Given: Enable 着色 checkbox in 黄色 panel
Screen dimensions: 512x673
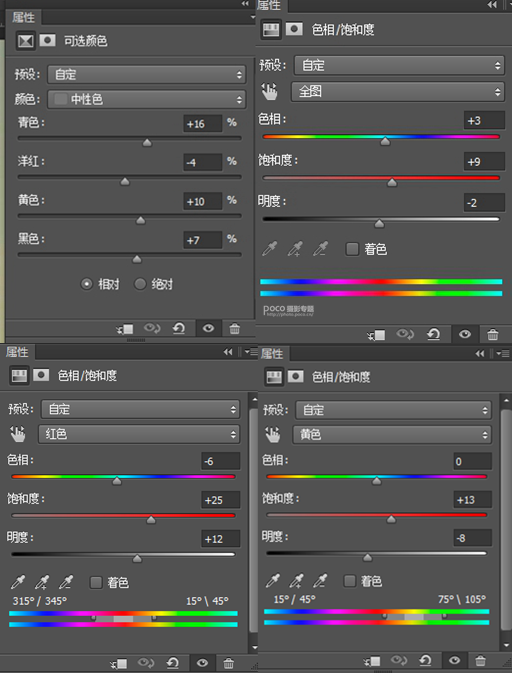Looking at the screenshot, I should coord(350,581).
